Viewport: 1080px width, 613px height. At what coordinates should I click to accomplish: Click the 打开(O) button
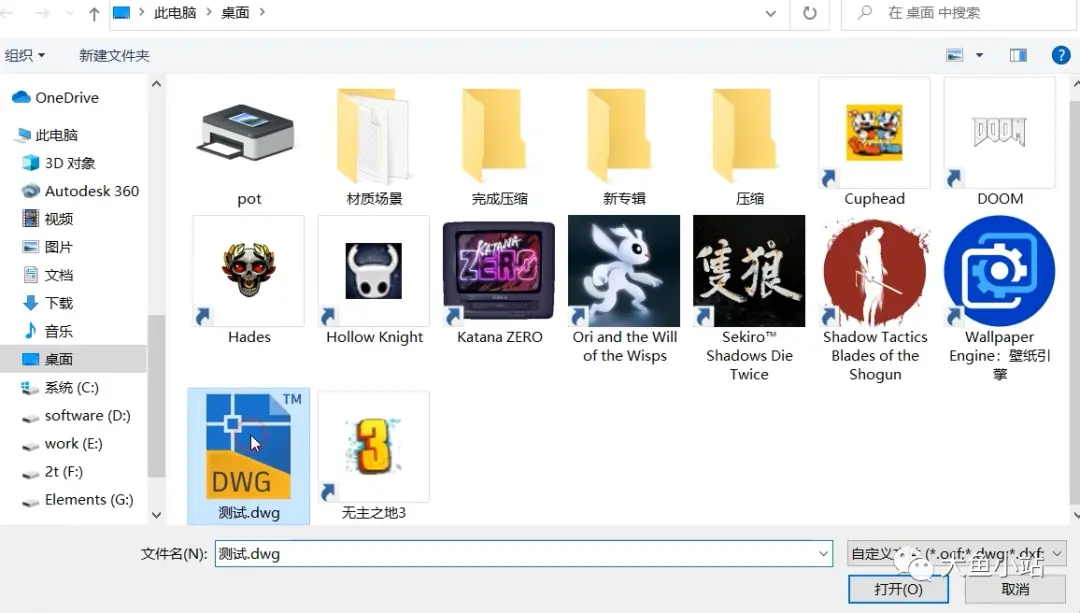click(898, 590)
